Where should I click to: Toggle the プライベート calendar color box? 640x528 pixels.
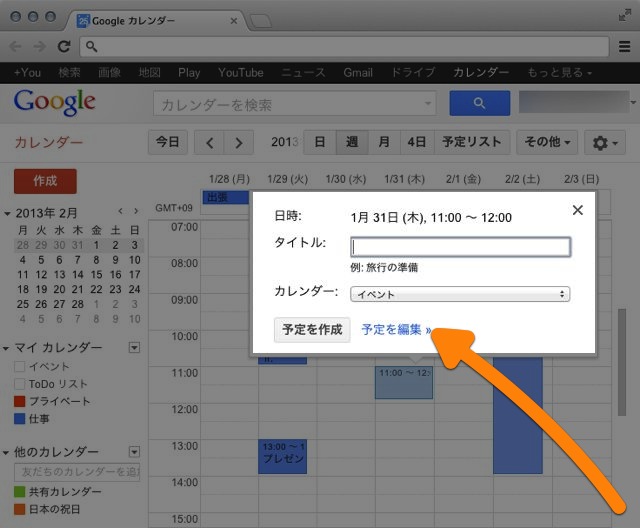point(20,401)
